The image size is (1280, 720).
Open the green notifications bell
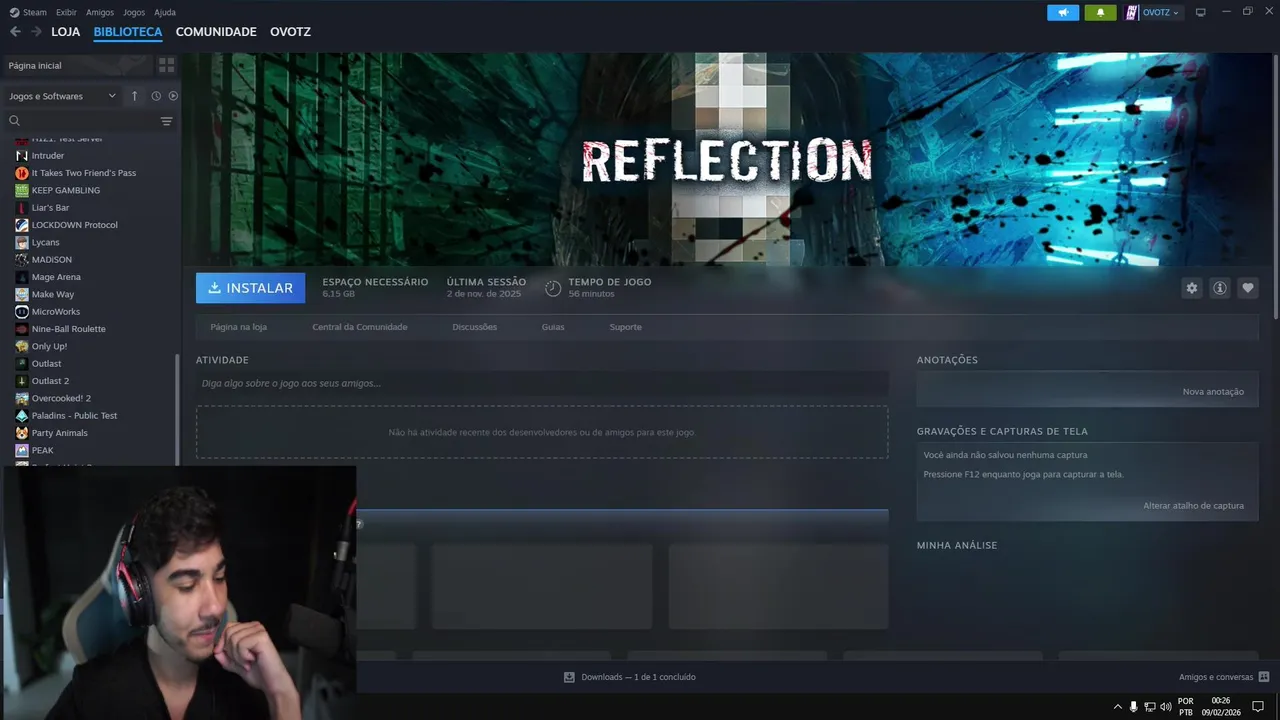(1100, 12)
